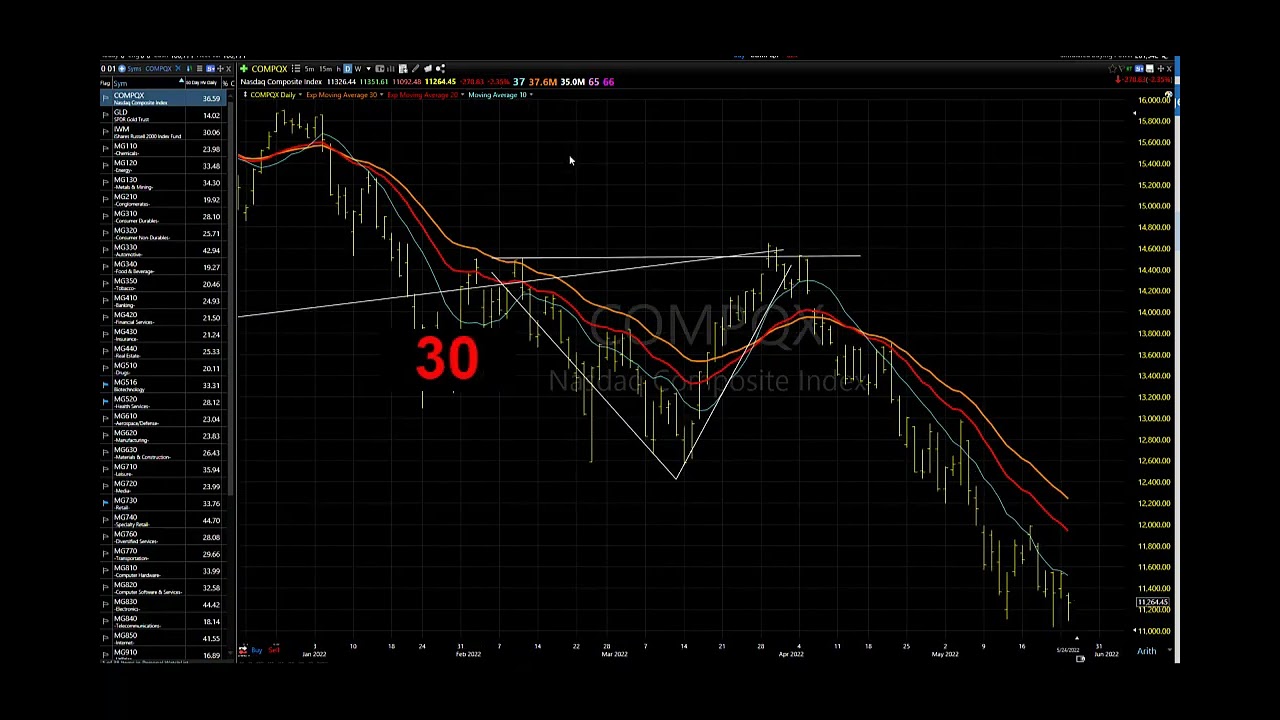Screen dimensions: 1280x720
Task: Select the Daily D timeframe
Action: tap(347, 68)
